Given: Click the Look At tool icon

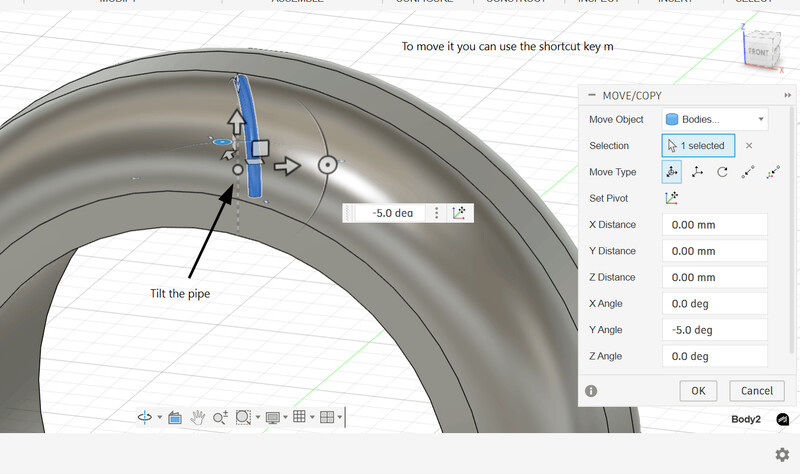Looking at the screenshot, I should pos(175,417).
